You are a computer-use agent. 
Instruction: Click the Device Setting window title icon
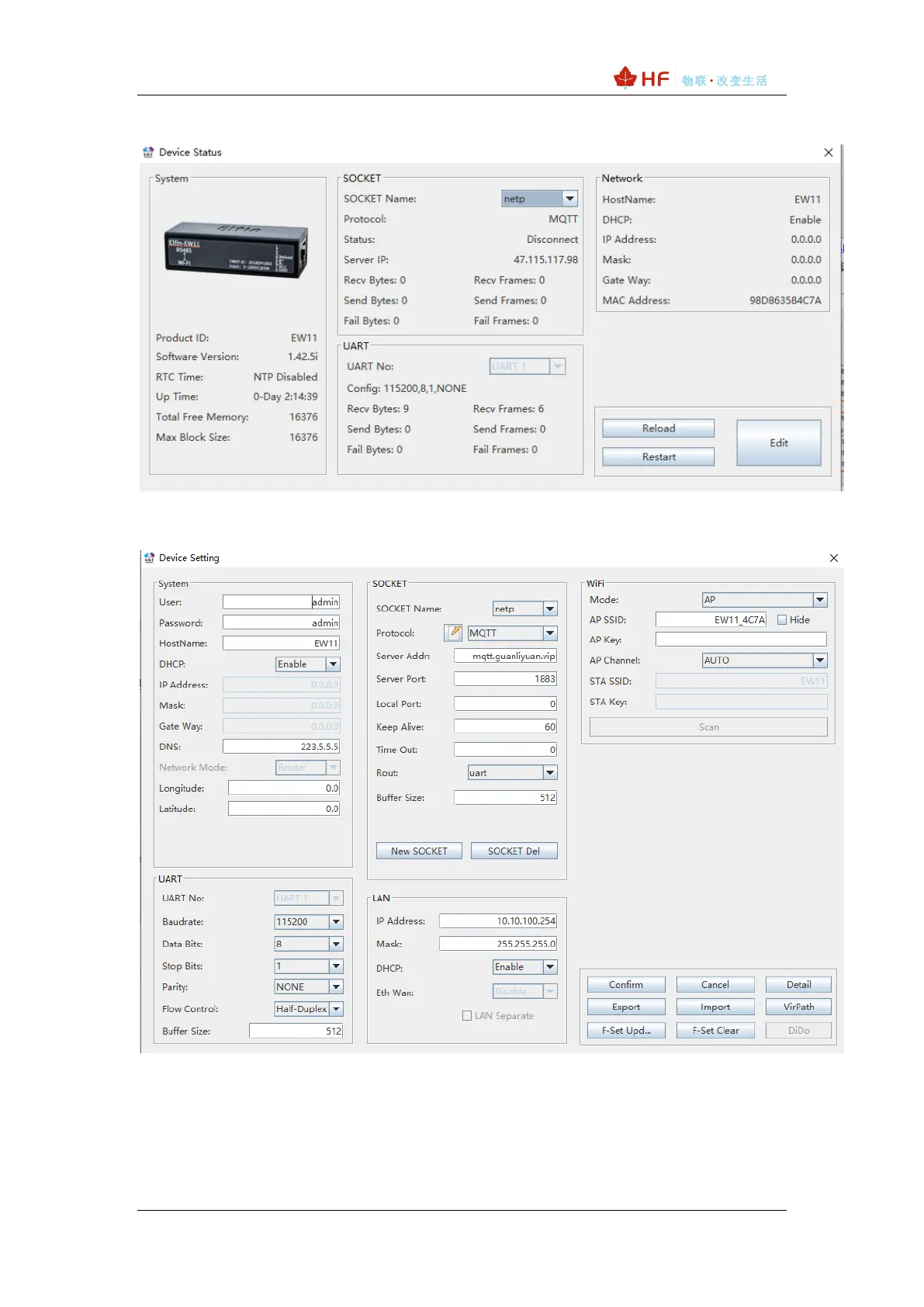coord(149,557)
